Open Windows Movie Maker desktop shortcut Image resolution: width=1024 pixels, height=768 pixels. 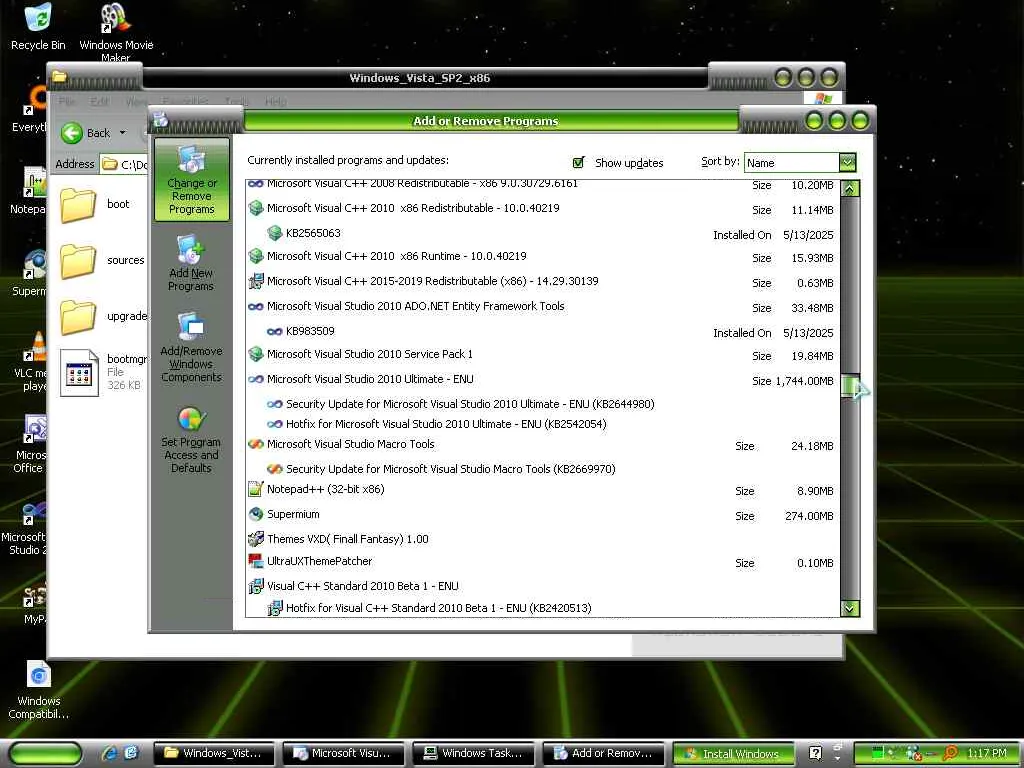point(116,32)
